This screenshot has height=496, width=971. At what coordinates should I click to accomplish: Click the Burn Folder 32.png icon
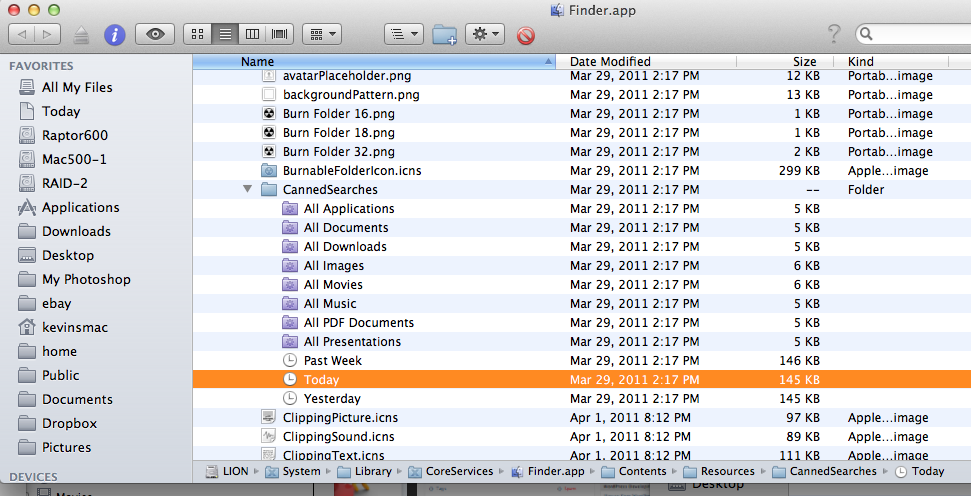click(x=269, y=152)
